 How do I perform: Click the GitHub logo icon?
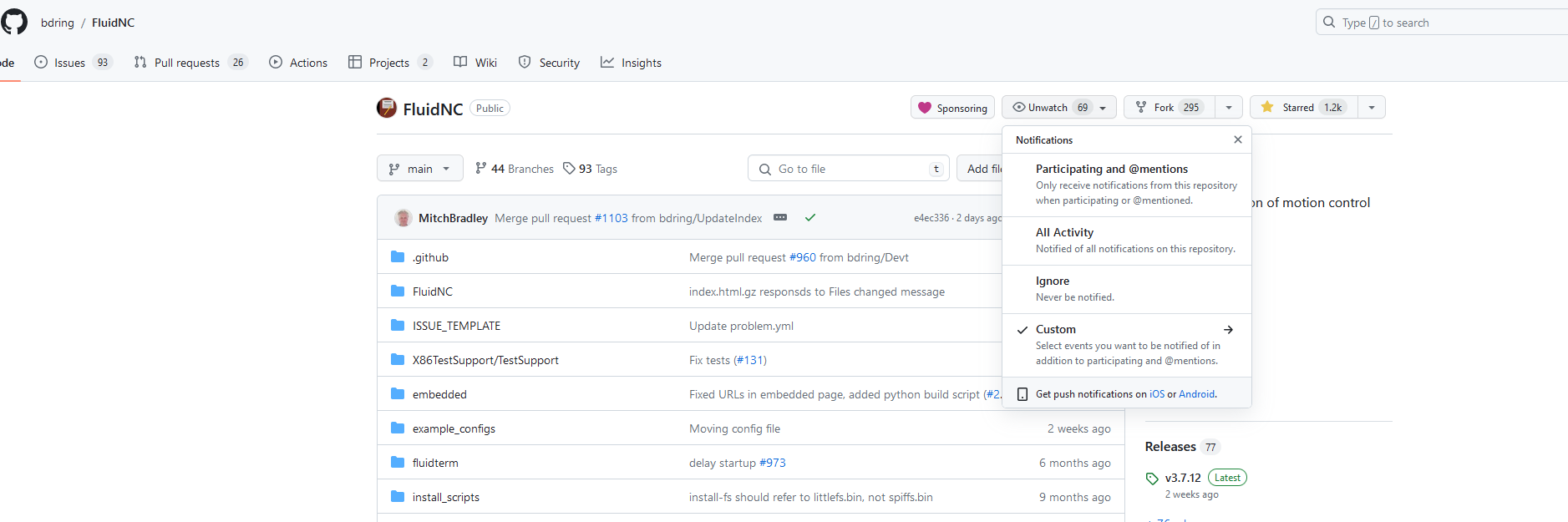point(13,22)
